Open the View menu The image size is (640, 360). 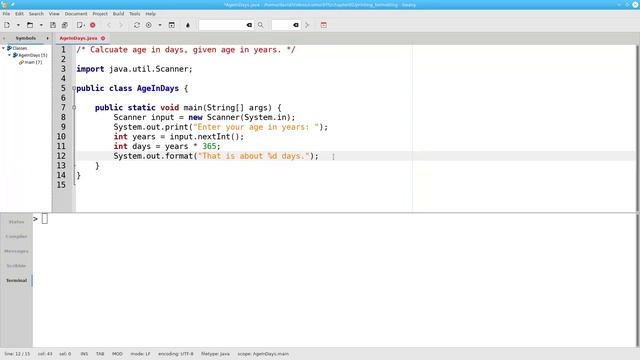click(x=54, y=14)
